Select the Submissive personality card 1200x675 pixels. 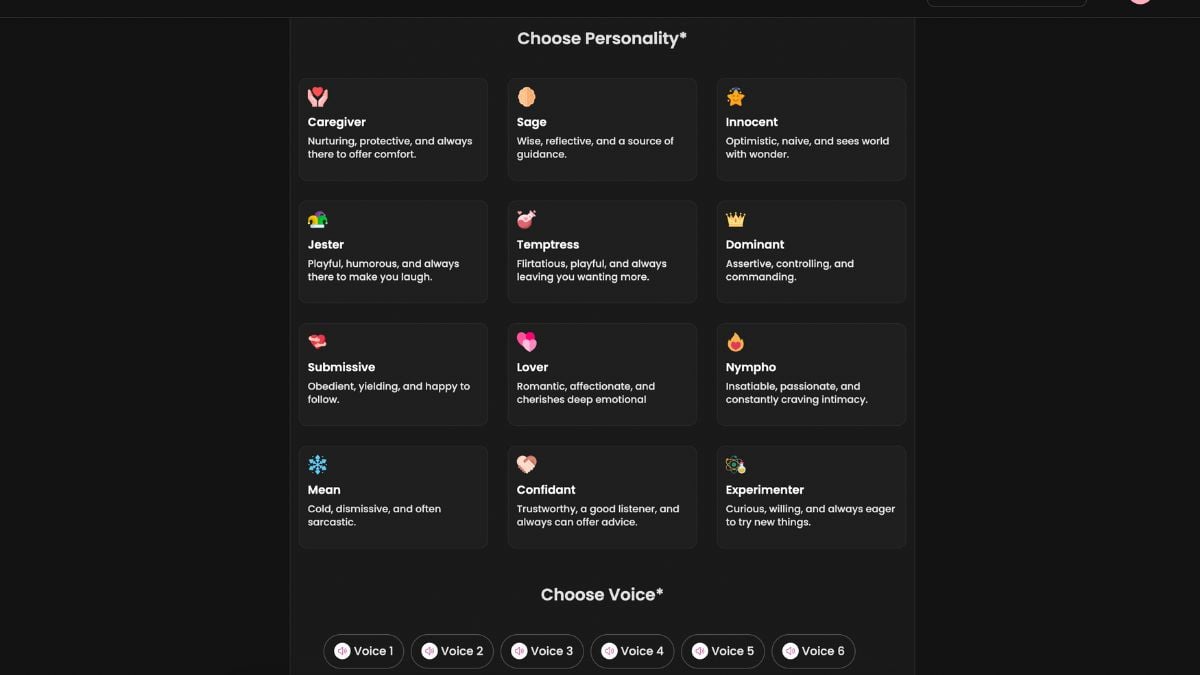[393, 374]
